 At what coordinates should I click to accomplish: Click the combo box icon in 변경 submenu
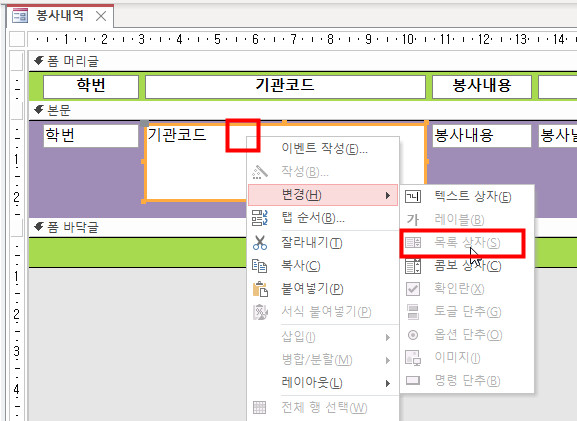click(x=413, y=266)
